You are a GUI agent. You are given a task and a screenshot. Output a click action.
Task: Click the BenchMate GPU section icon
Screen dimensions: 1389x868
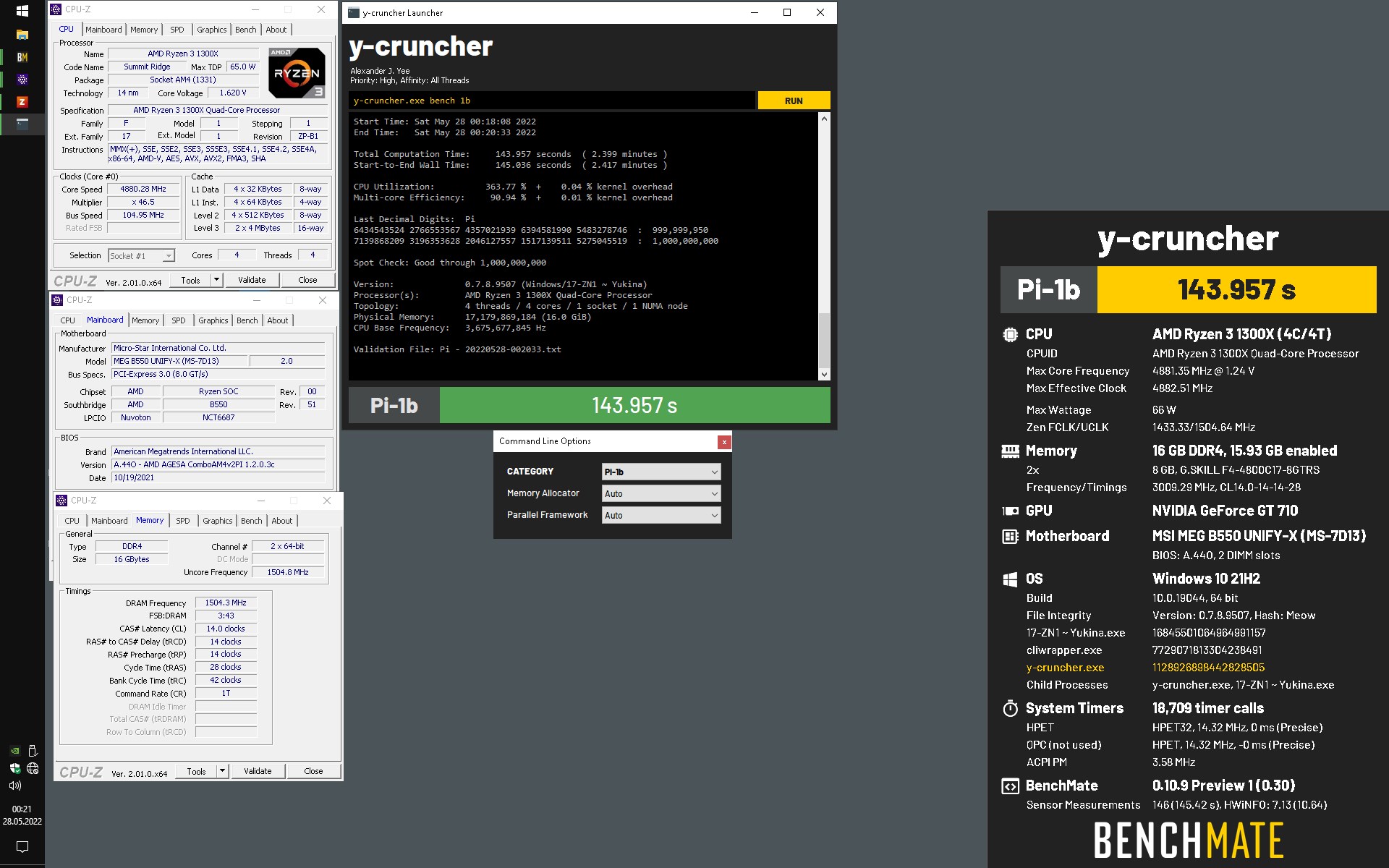tap(1010, 511)
